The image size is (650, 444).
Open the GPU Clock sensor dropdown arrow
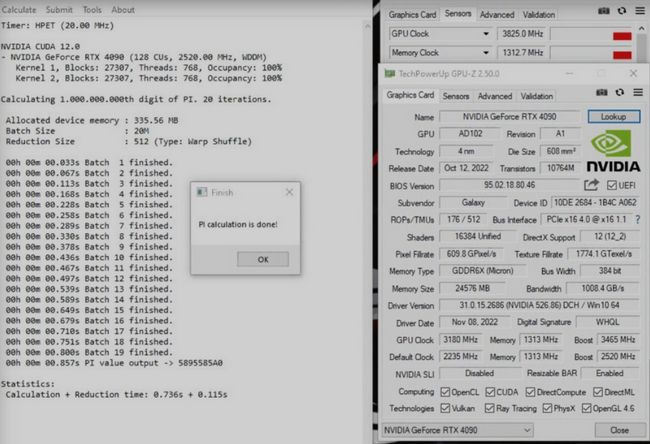click(486, 34)
